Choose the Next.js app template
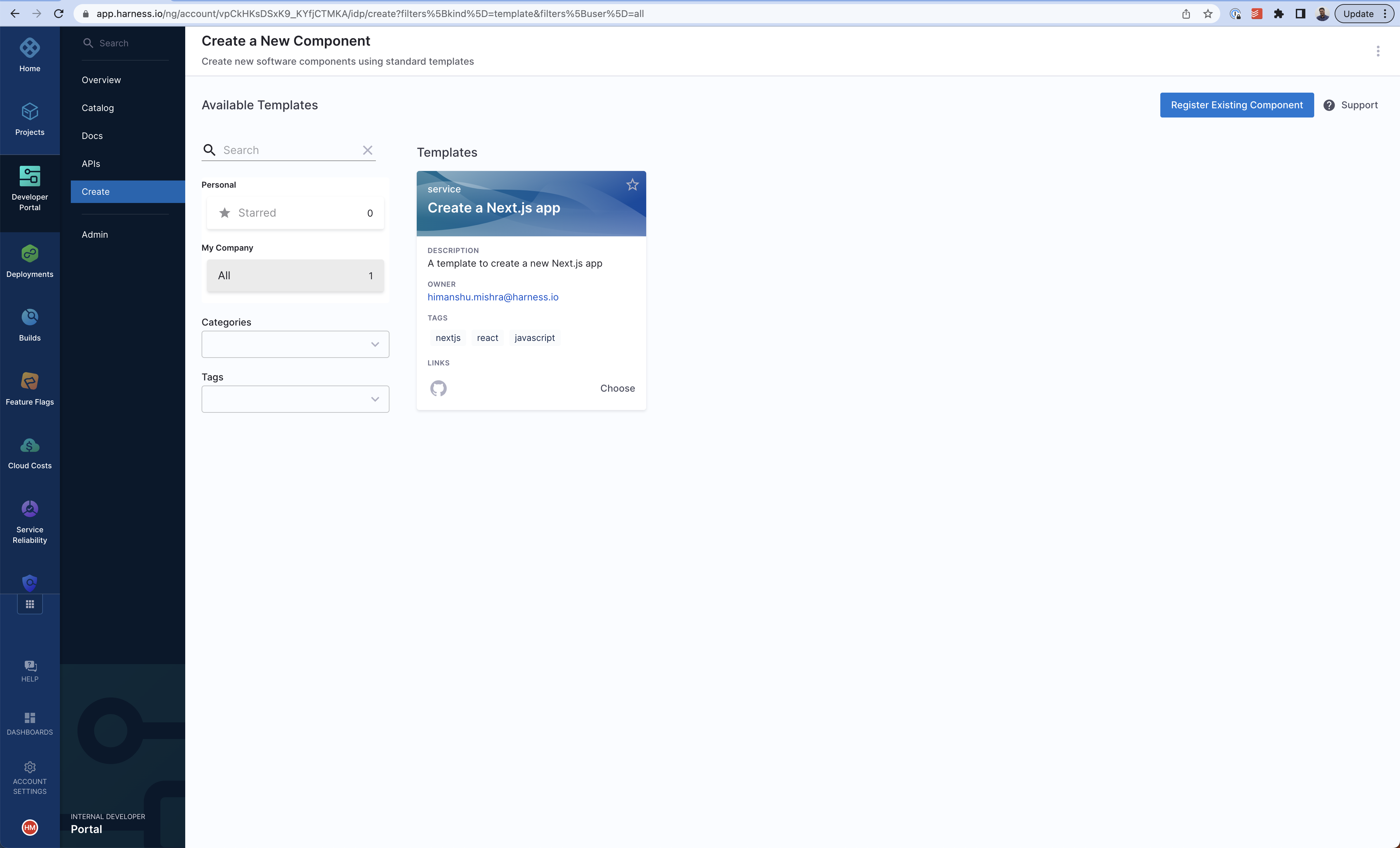The height and width of the screenshot is (848, 1400). pos(617,388)
